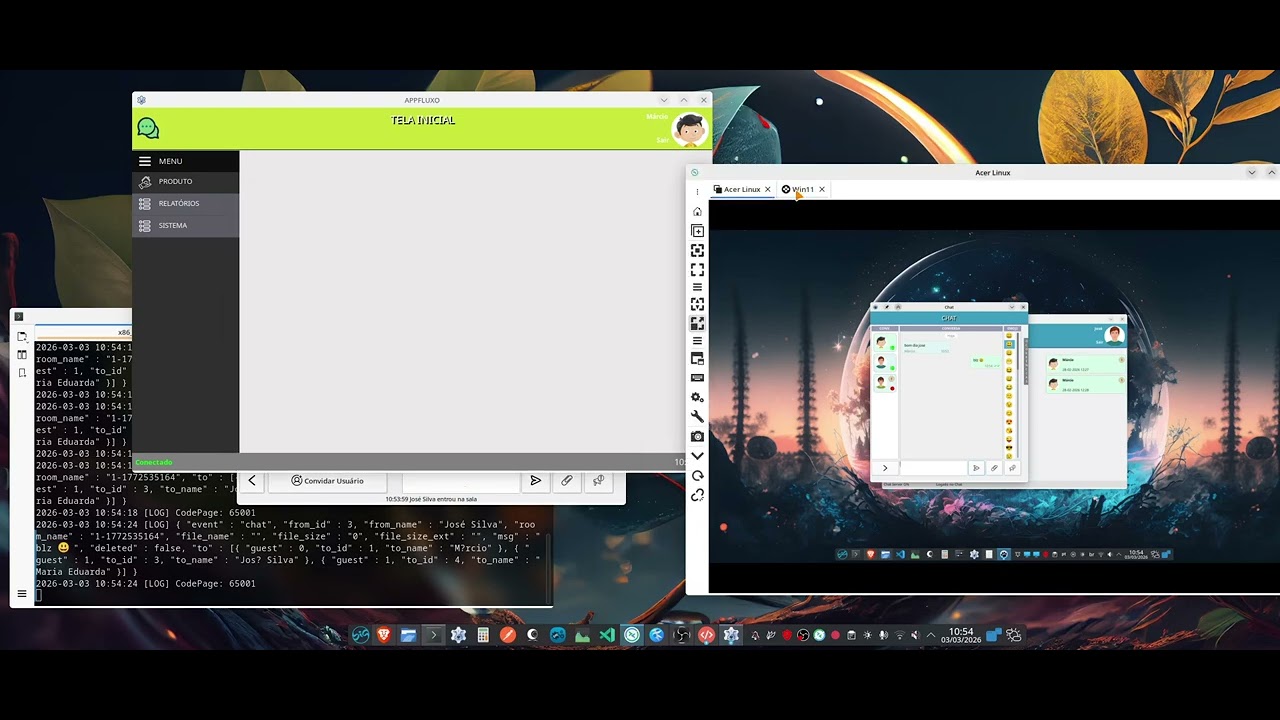Click the Convidar Usuário button
The height and width of the screenshot is (720, 1280).
[x=327, y=481]
